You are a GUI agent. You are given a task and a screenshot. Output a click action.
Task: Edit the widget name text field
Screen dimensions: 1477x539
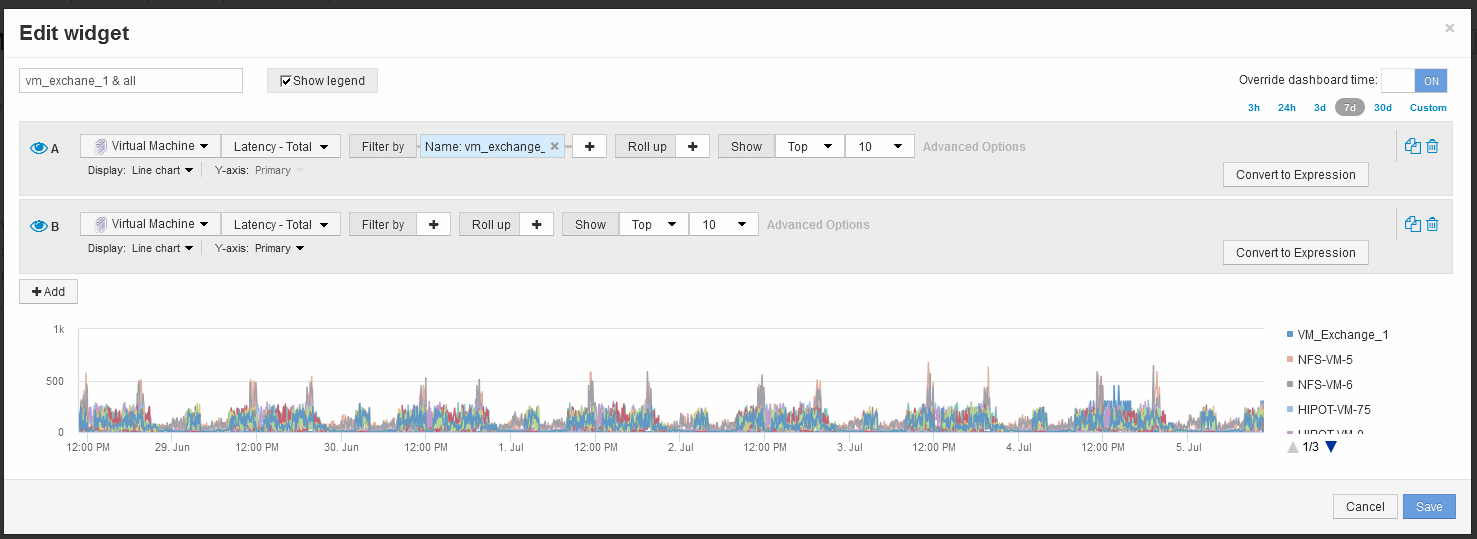131,80
